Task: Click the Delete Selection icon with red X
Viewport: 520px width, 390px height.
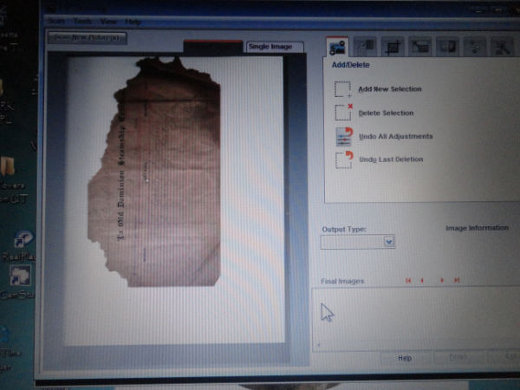Action: (x=344, y=112)
